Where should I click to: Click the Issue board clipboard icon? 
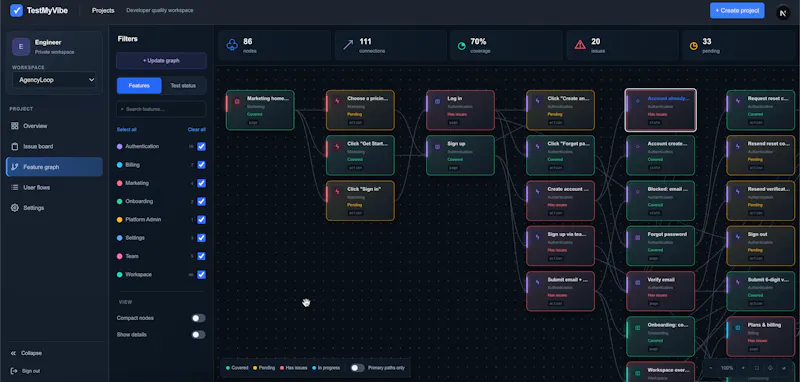[x=15, y=146]
